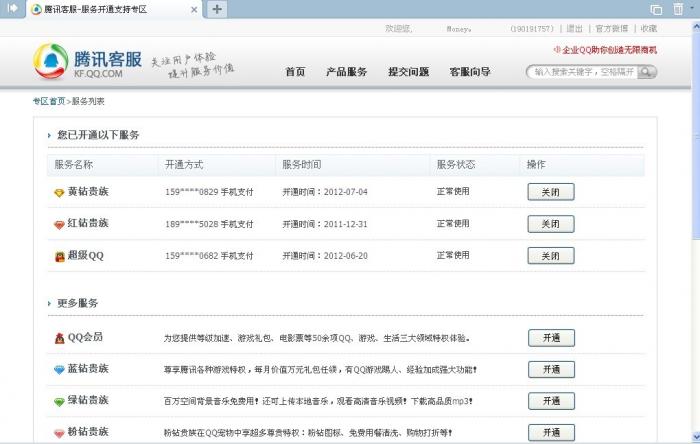
Task: Select the 腾讯客服-服务开通支持专区 tab
Action: point(115,9)
